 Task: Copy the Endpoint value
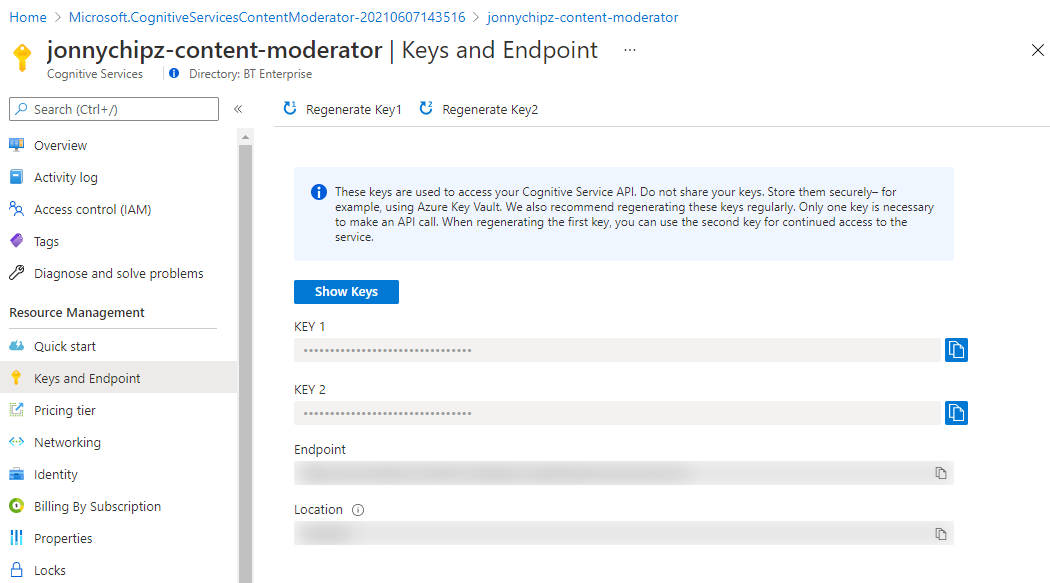[x=940, y=473]
